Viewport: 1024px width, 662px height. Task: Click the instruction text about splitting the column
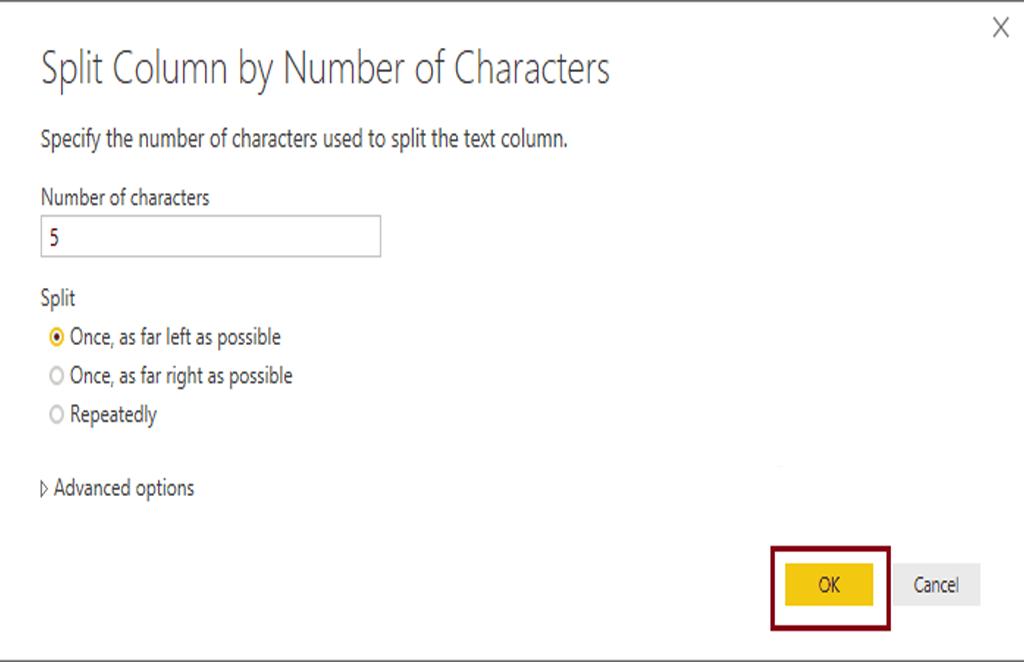point(304,139)
